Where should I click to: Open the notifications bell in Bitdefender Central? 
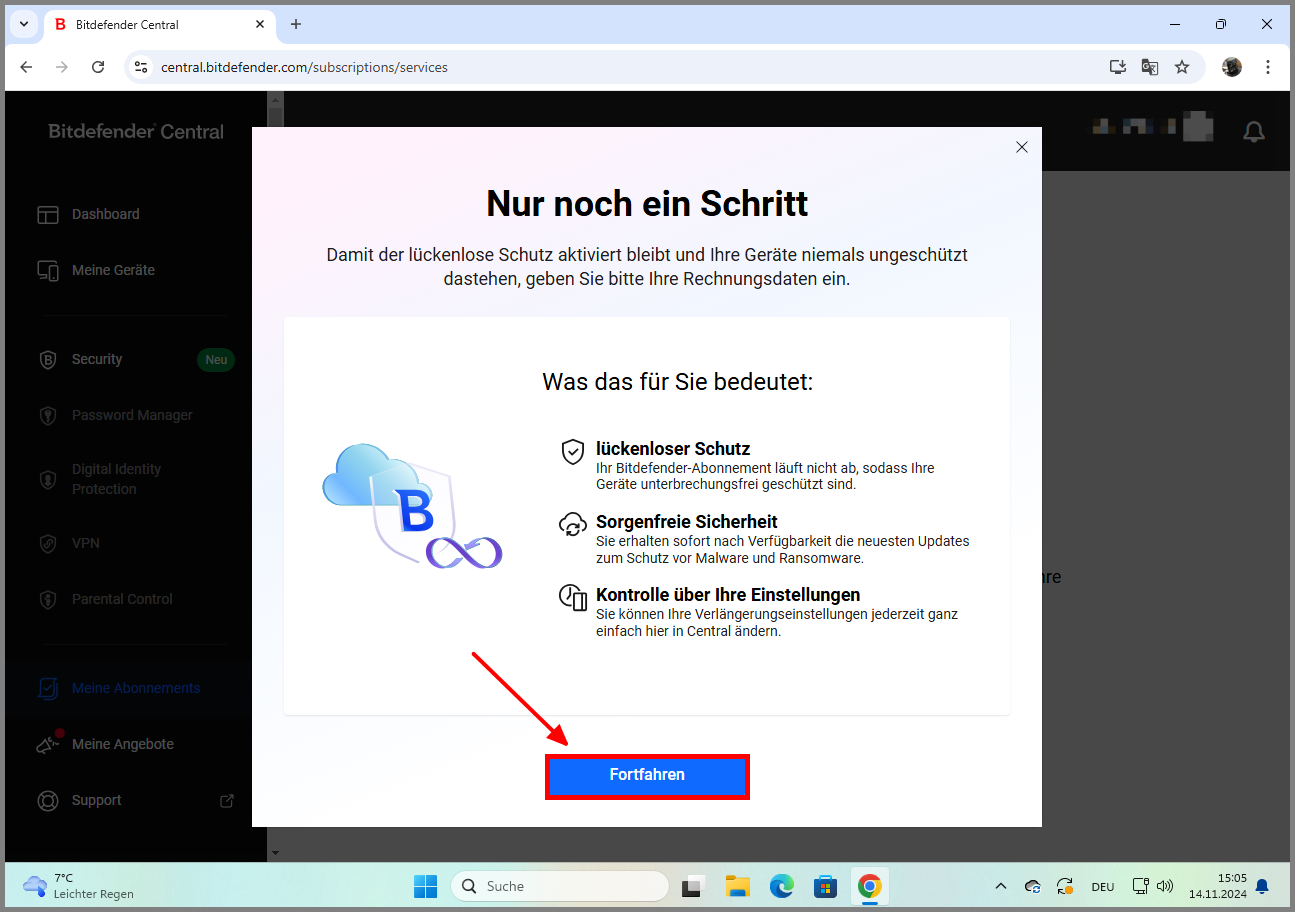coord(1253,131)
